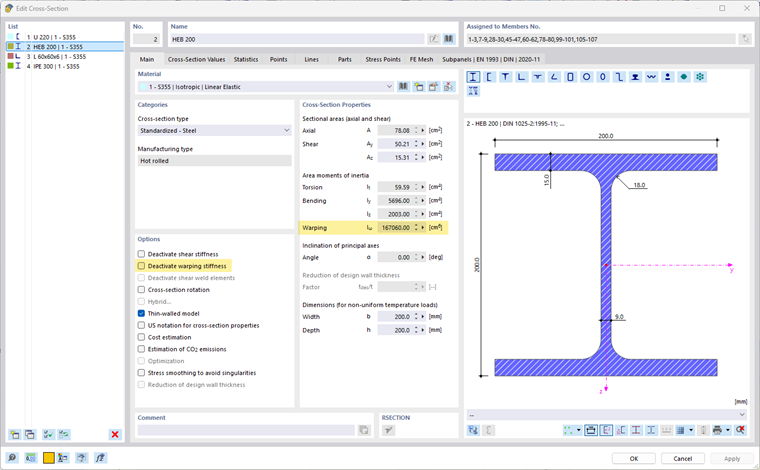Screen dimensions: 760x470
Task: Create new cross-section in list toolbar
Action: [x=14, y=434]
